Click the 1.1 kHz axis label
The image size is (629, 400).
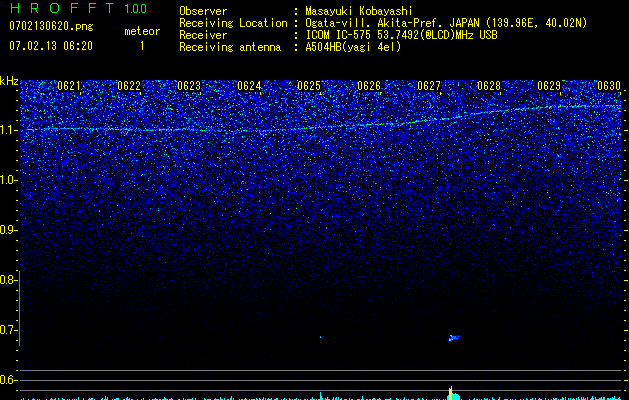tap(9, 130)
